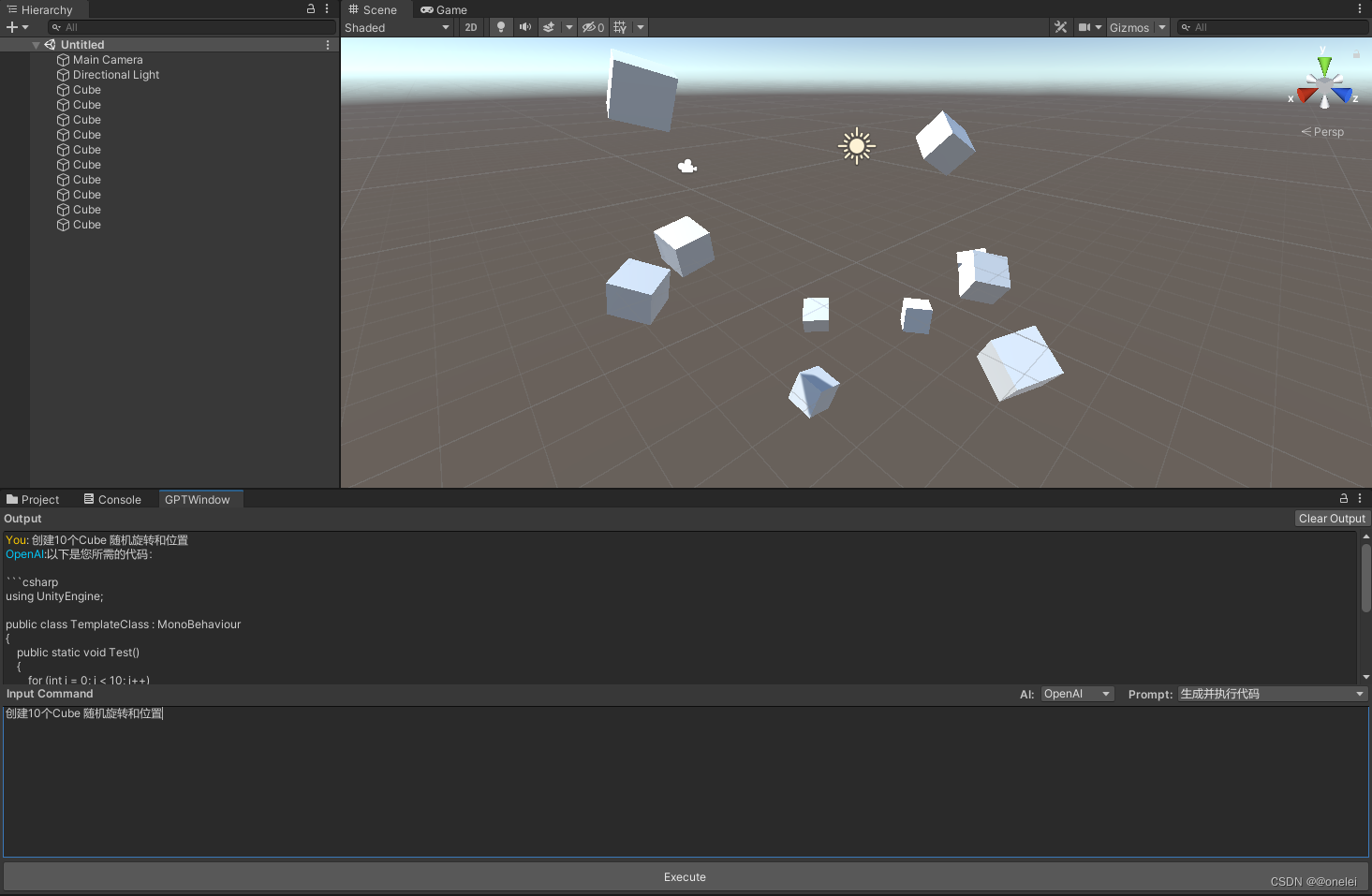Toggle 2D view mode in Scene

click(x=471, y=27)
